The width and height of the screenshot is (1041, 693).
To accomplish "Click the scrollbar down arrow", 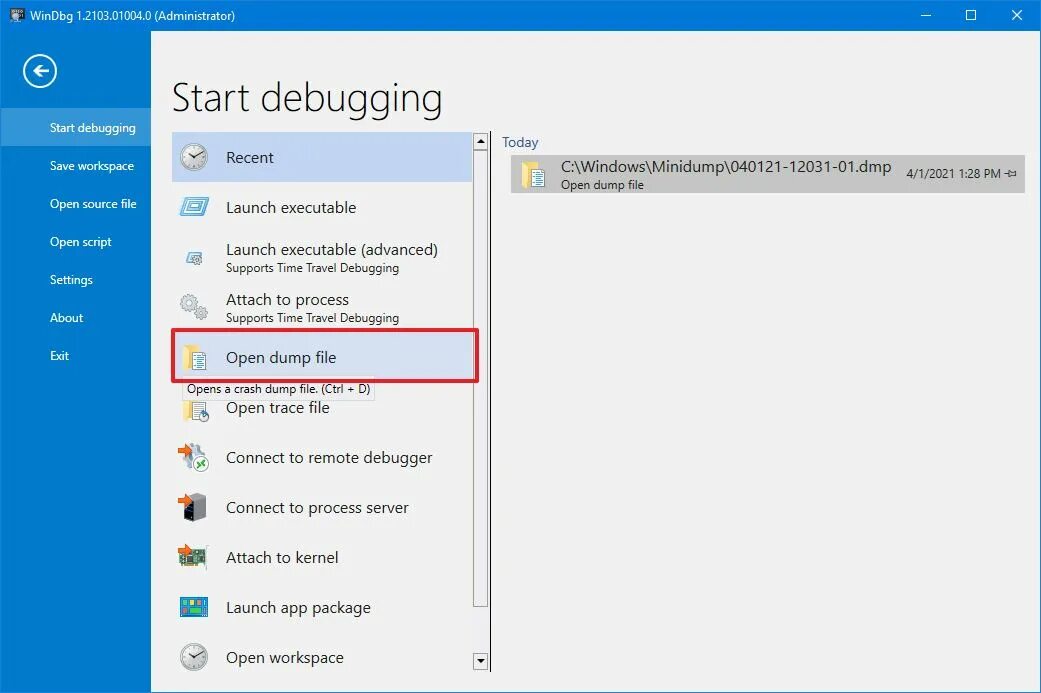I will (x=481, y=661).
